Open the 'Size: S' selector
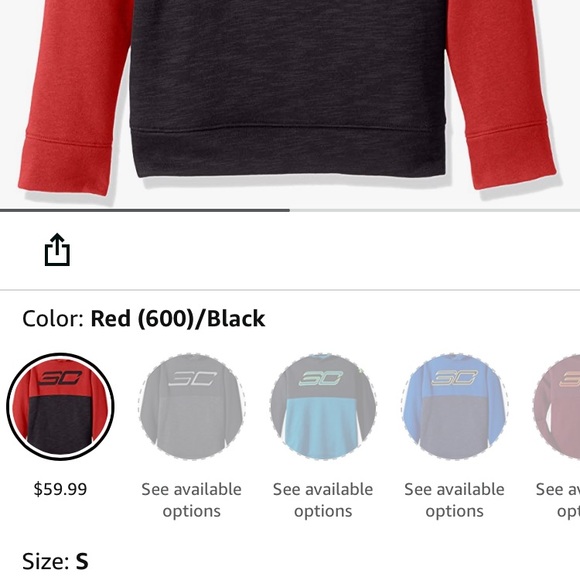The image size is (580, 580). point(55,561)
